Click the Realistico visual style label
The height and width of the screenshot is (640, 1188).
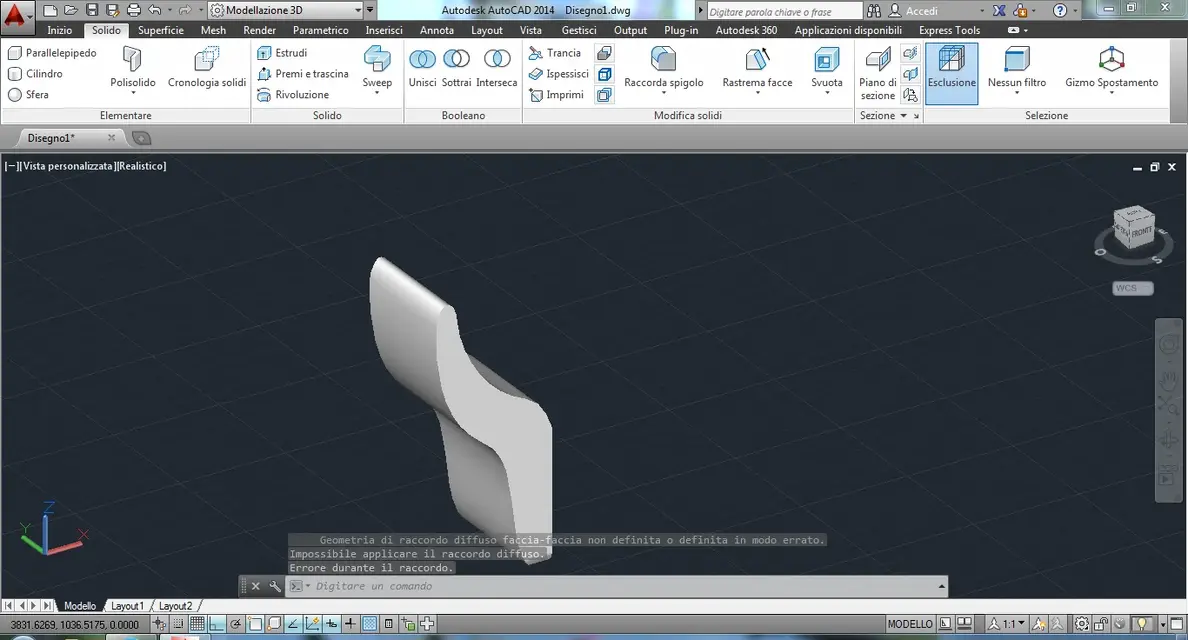click(141, 166)
